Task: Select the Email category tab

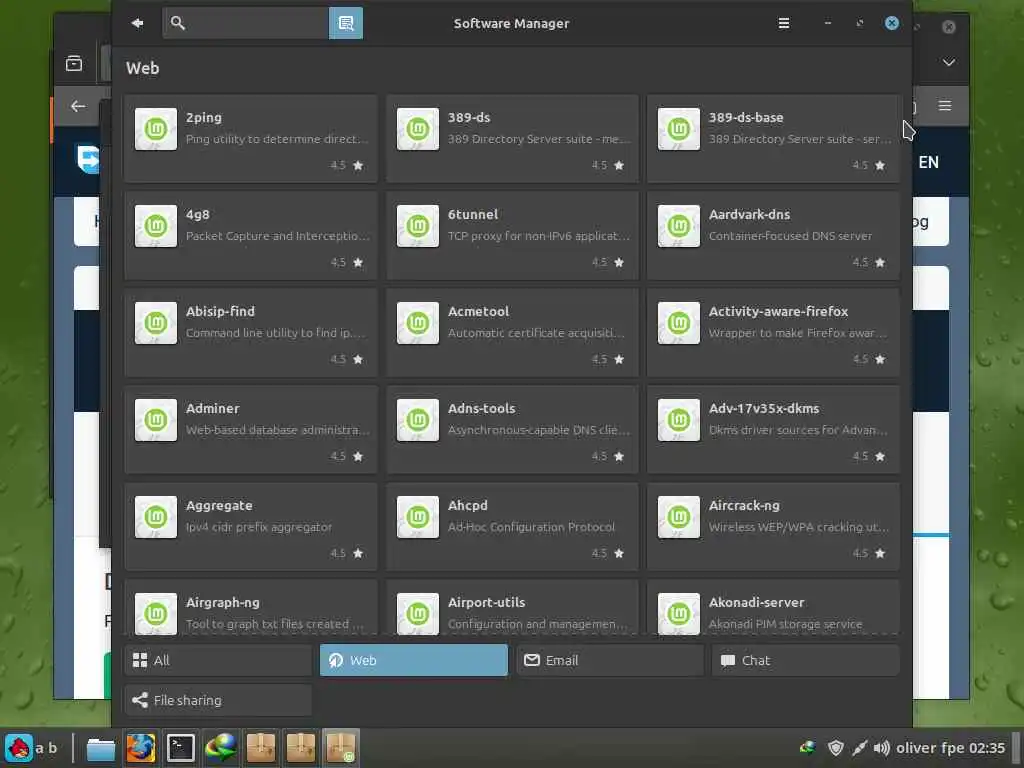Action: (x=610, y=660)
